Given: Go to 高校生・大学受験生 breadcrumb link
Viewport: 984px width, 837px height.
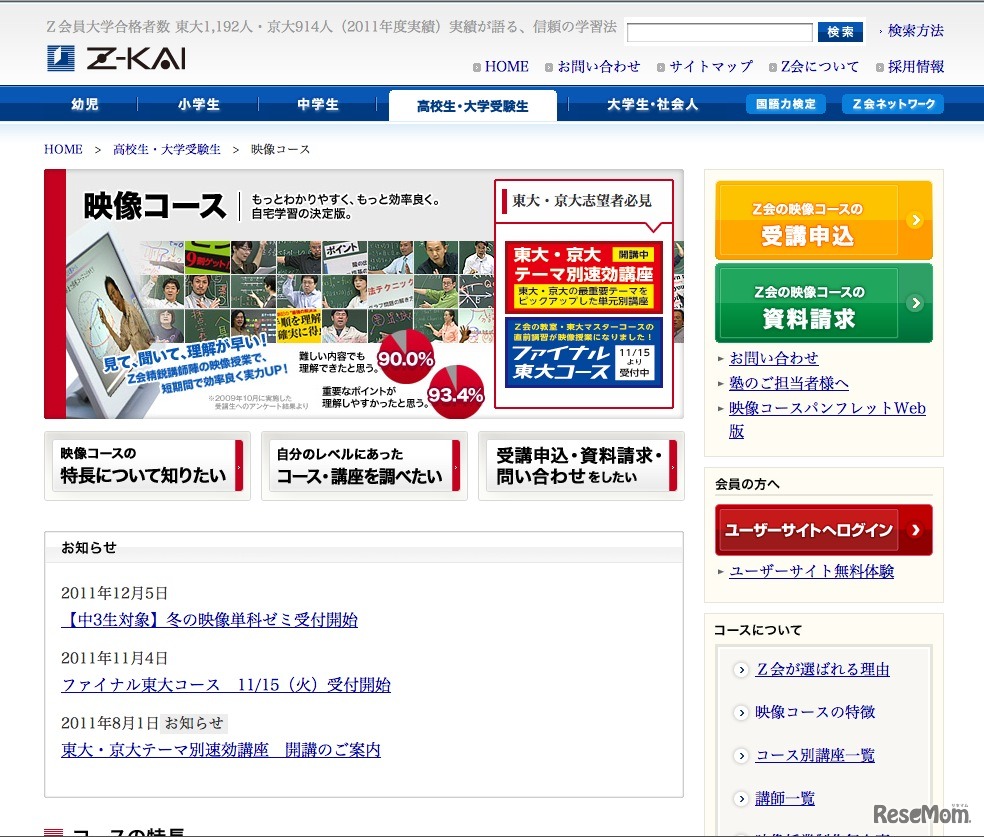Looking at the screenshot, I should [x=167, y=149].
